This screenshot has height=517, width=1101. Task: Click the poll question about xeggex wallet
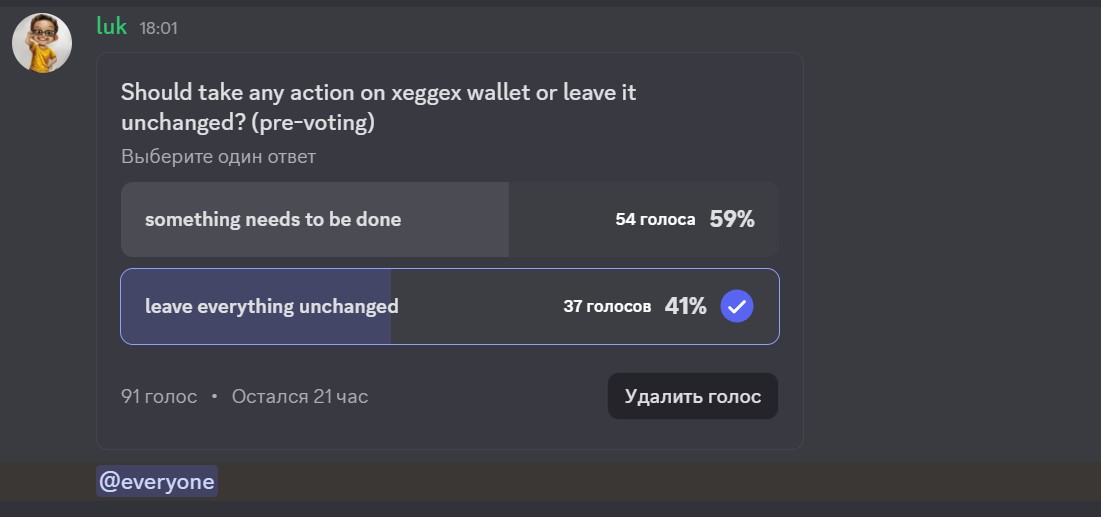click(x=378, y=106)
